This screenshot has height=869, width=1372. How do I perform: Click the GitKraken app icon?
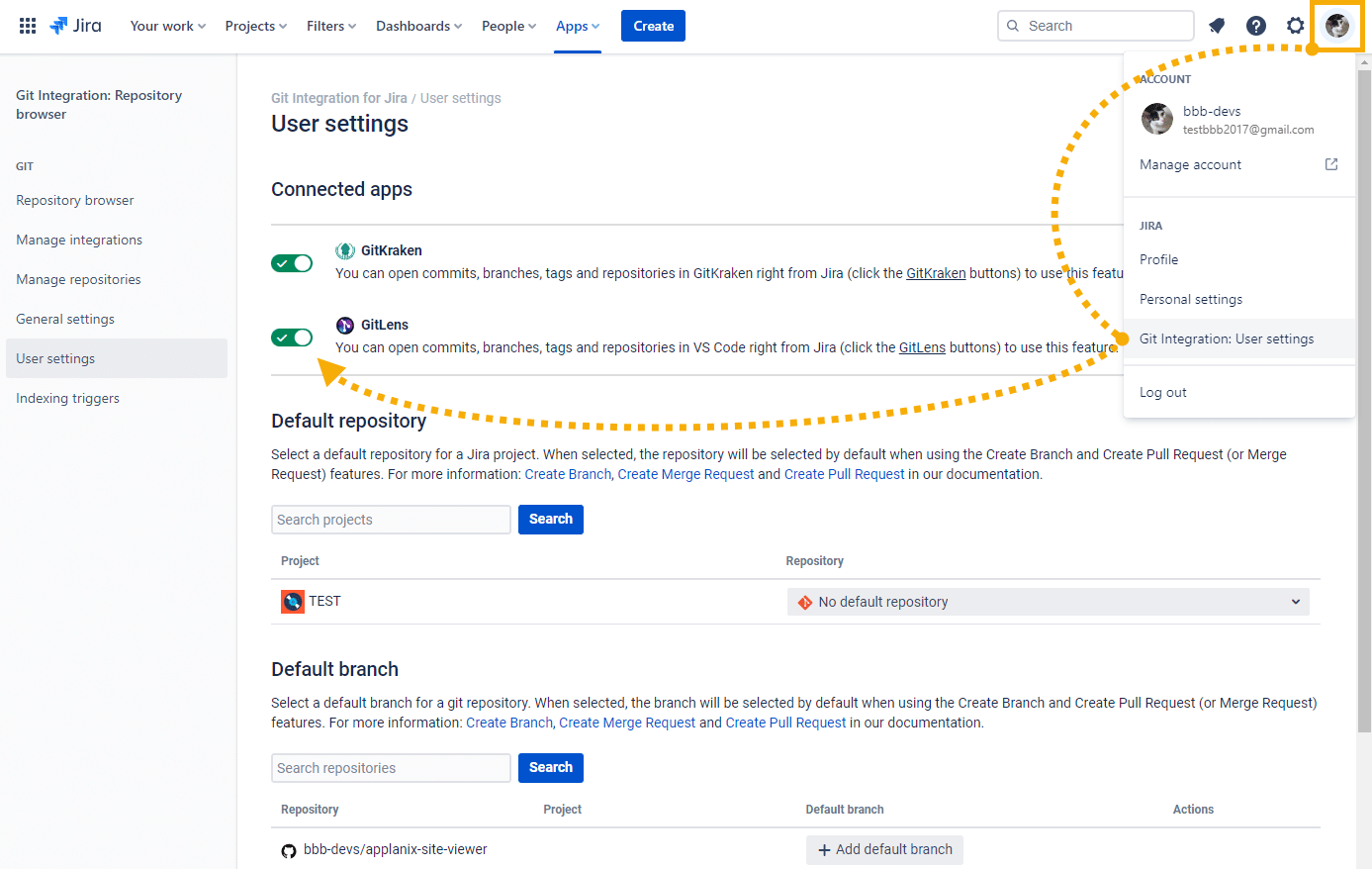click(345, 249)
